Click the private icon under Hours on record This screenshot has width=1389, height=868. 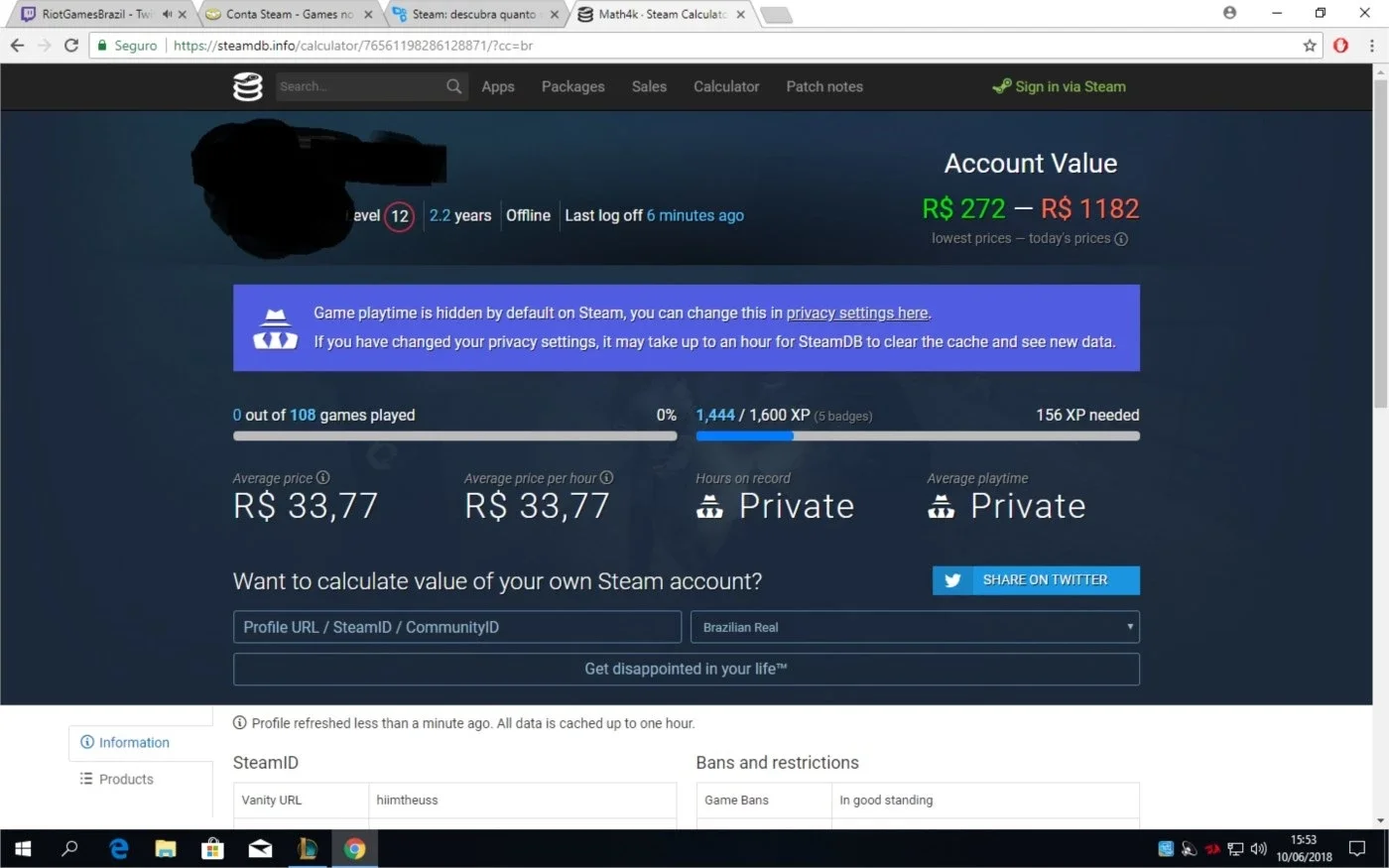709,508
